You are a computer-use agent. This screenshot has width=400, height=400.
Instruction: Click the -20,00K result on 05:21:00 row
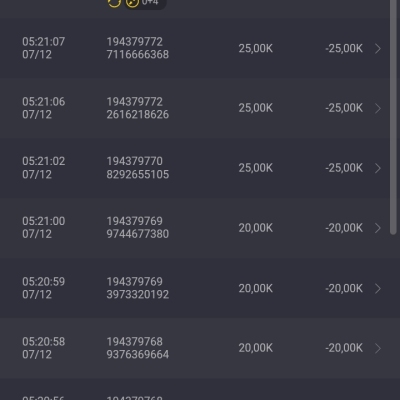(x=344, y=228)
